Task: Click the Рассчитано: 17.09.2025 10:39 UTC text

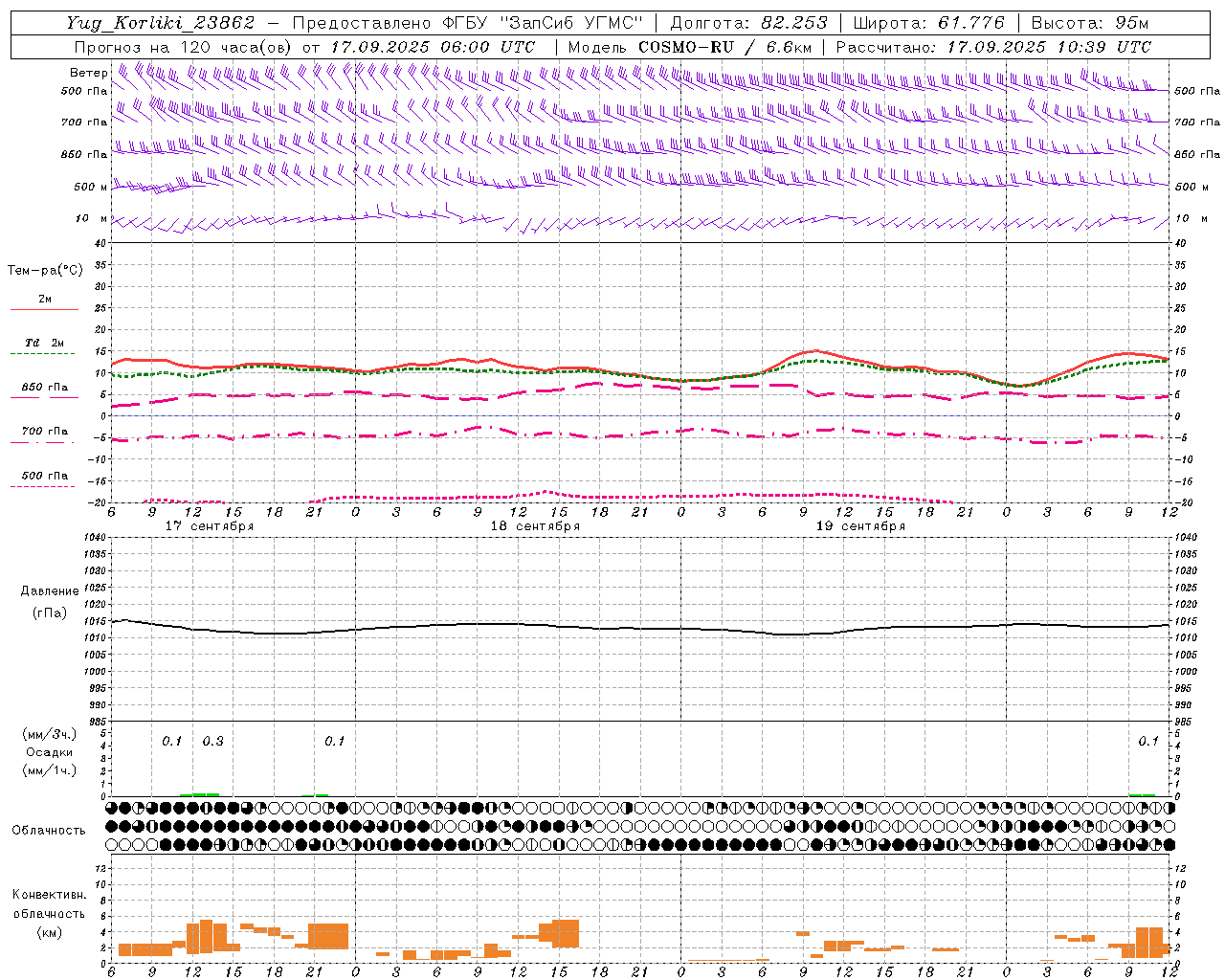Action: (x=993, y=47)
